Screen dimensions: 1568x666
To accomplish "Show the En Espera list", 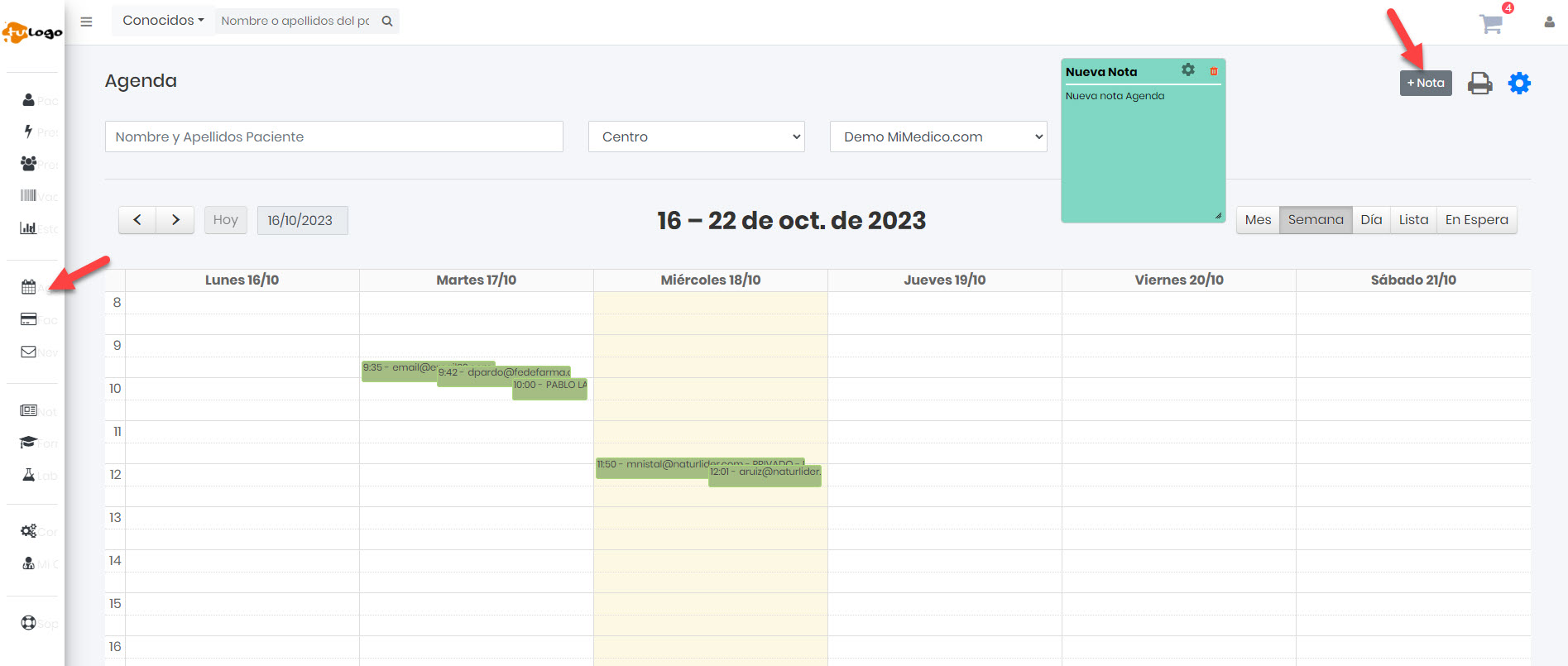I will click(x=1476, y=220).
